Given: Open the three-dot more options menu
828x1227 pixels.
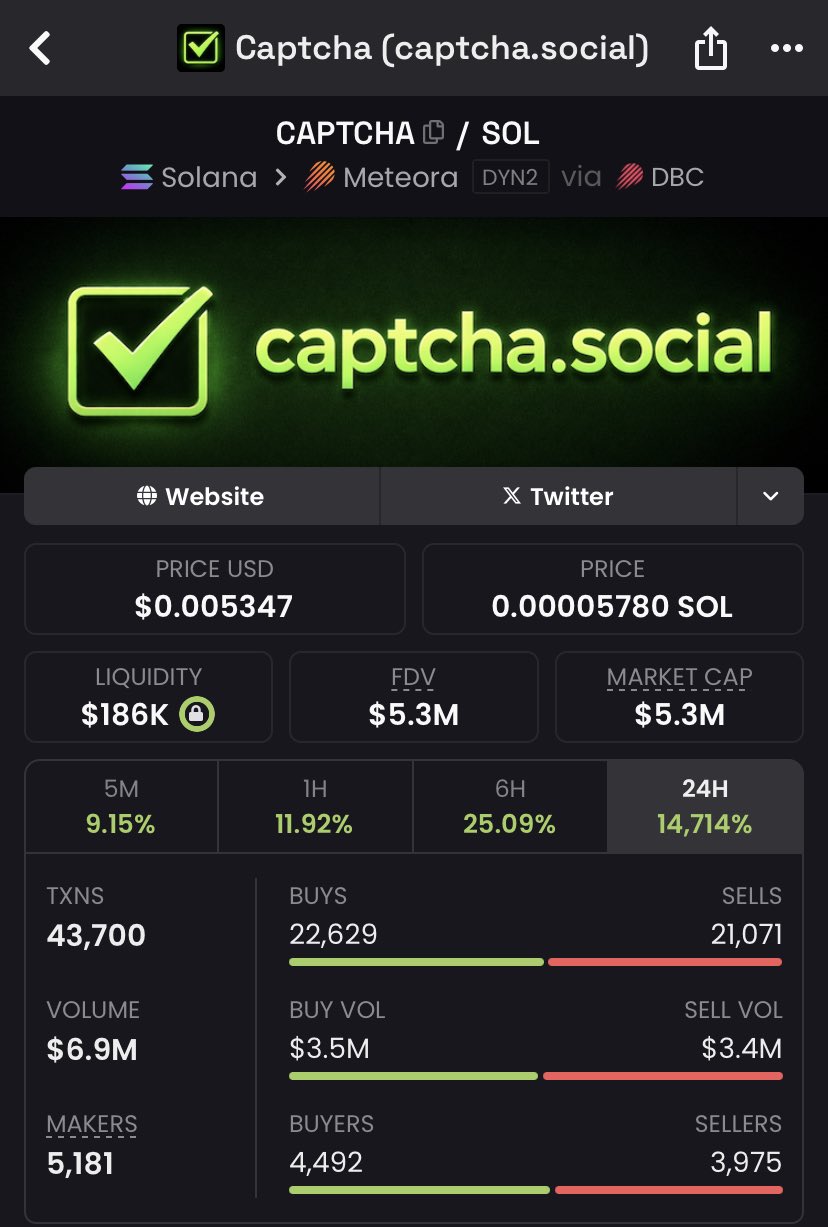Looking at the screenshot, I should (x=786, y=48).
